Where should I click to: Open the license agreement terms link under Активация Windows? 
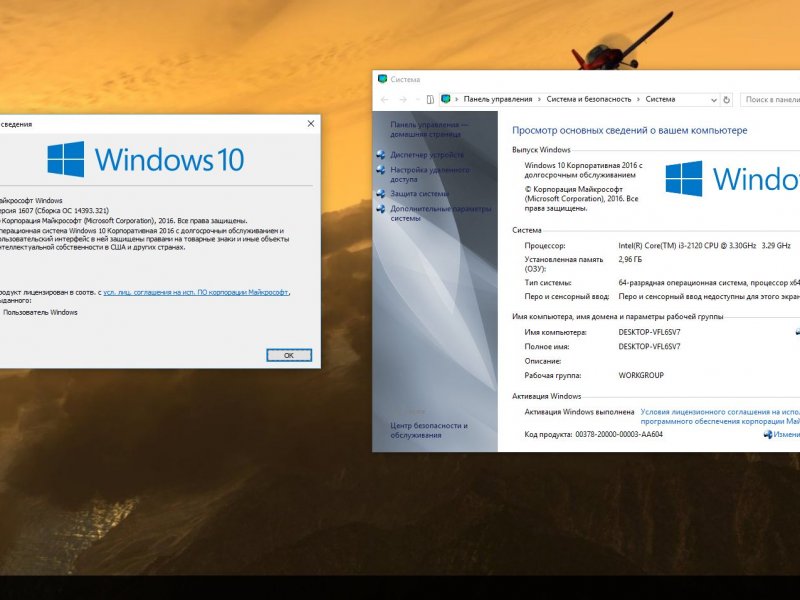[x=720, y=416]
